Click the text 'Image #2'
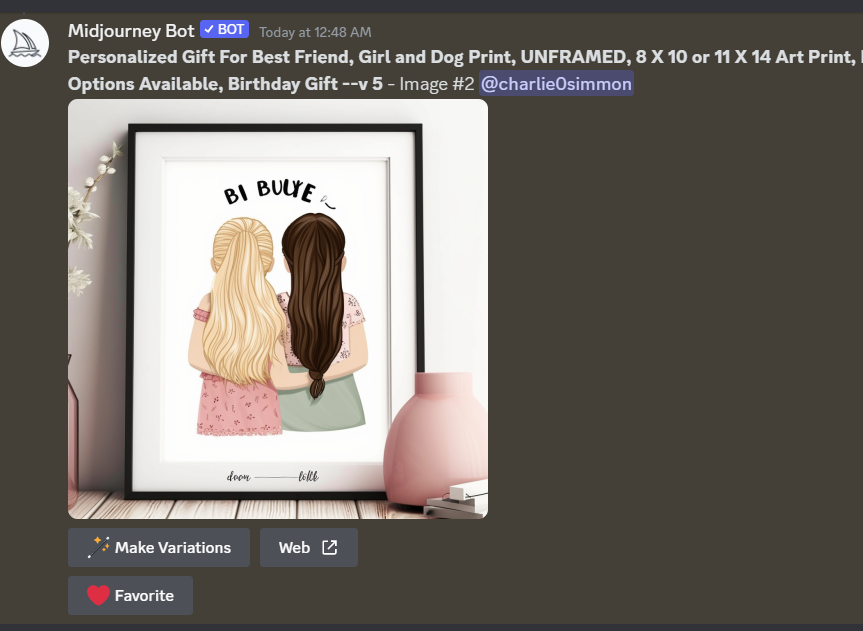This screenshot has width=863, height=631. pos(436,84)
